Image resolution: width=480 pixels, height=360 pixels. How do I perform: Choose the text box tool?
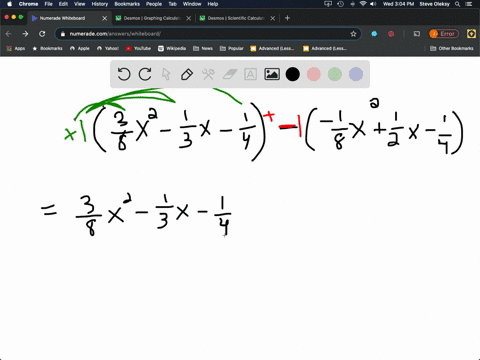(250, 74)
